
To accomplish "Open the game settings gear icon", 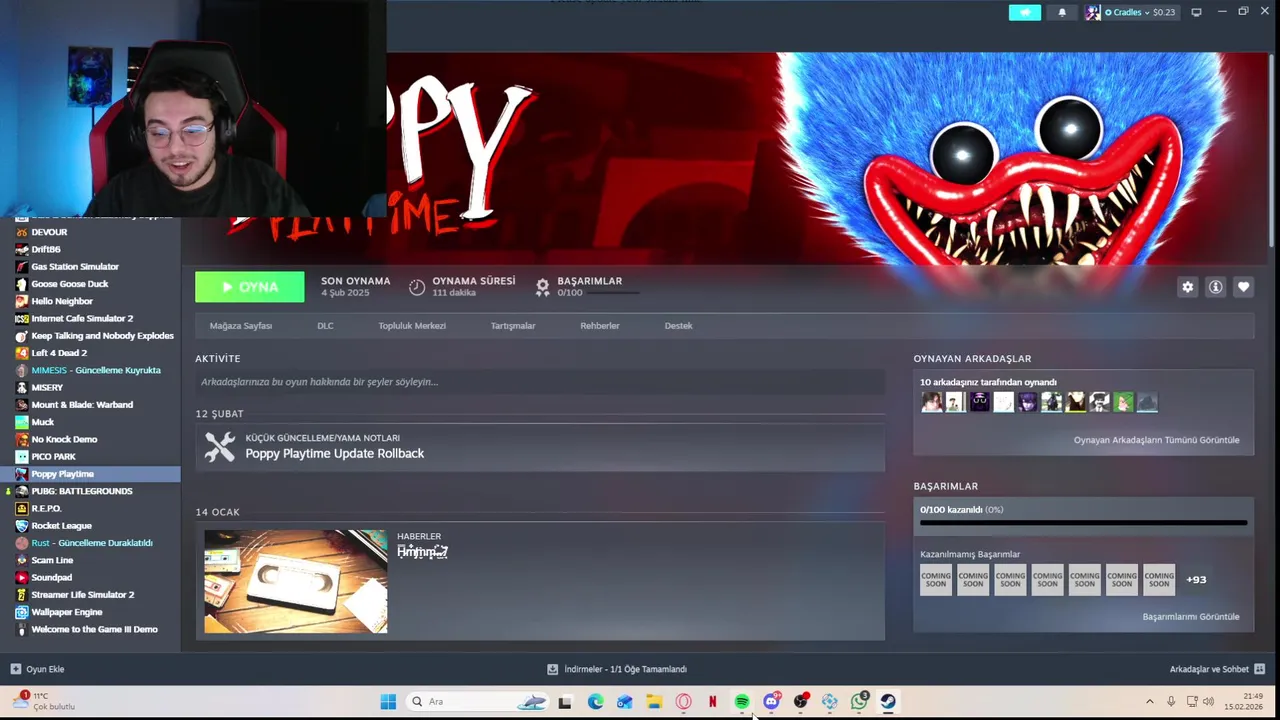I will pyautogui.click(x=1187, y=287).
